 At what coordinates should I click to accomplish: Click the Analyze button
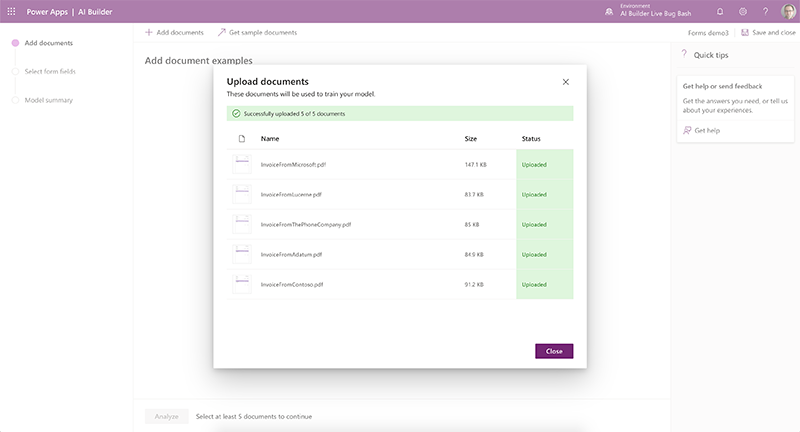tap(166, 417)
